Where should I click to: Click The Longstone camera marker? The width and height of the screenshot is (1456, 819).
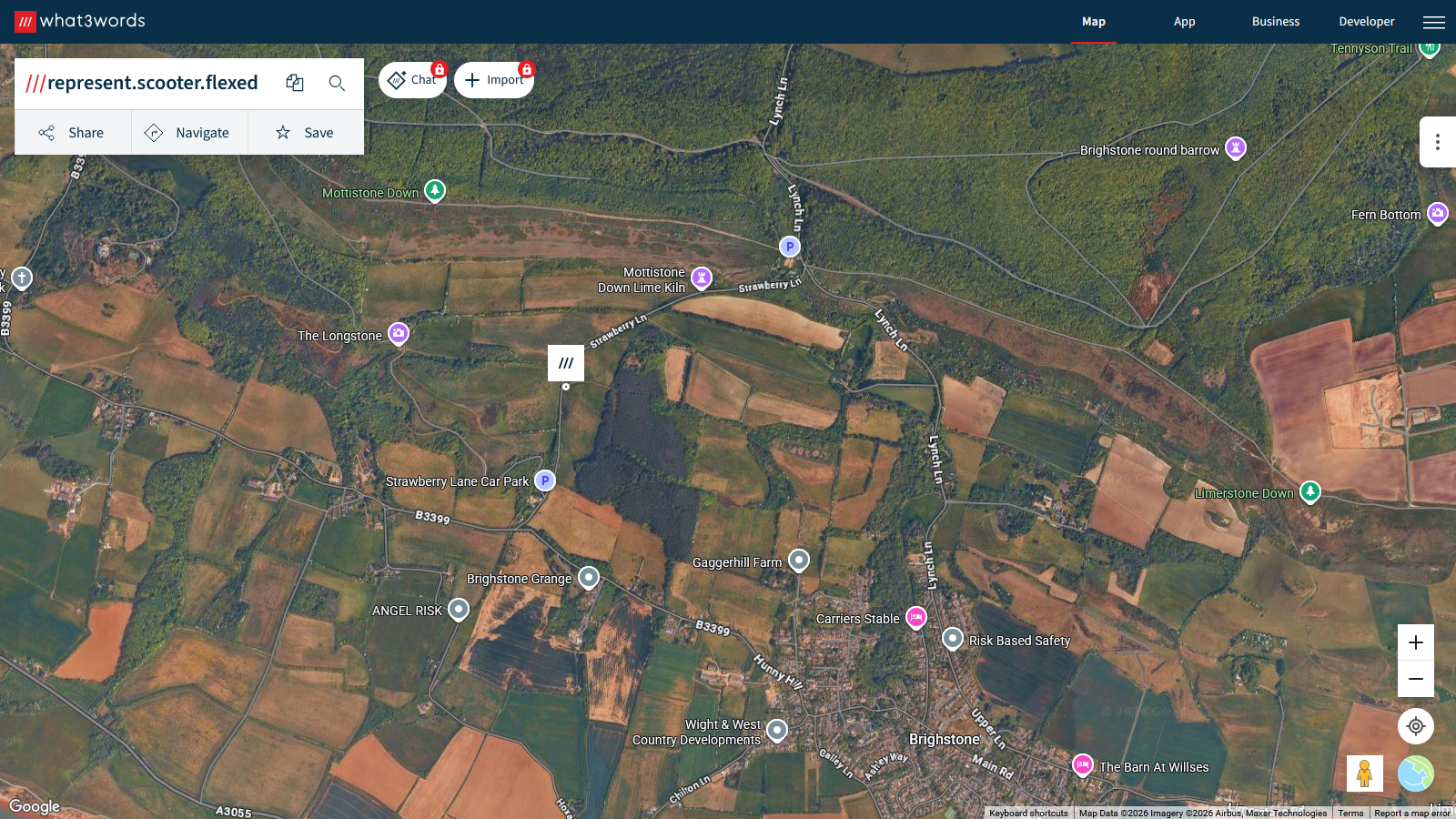(x=398, y=334)
